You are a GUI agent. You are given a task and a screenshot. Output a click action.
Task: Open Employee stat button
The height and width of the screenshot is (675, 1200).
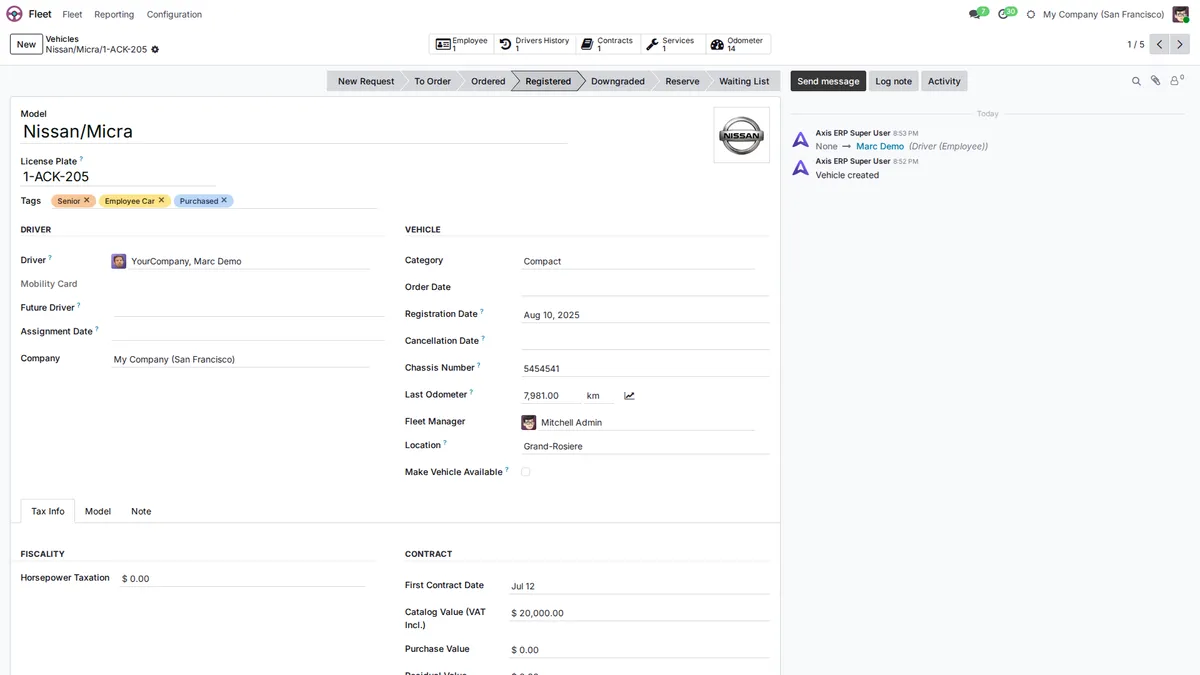tap(461, 44)
